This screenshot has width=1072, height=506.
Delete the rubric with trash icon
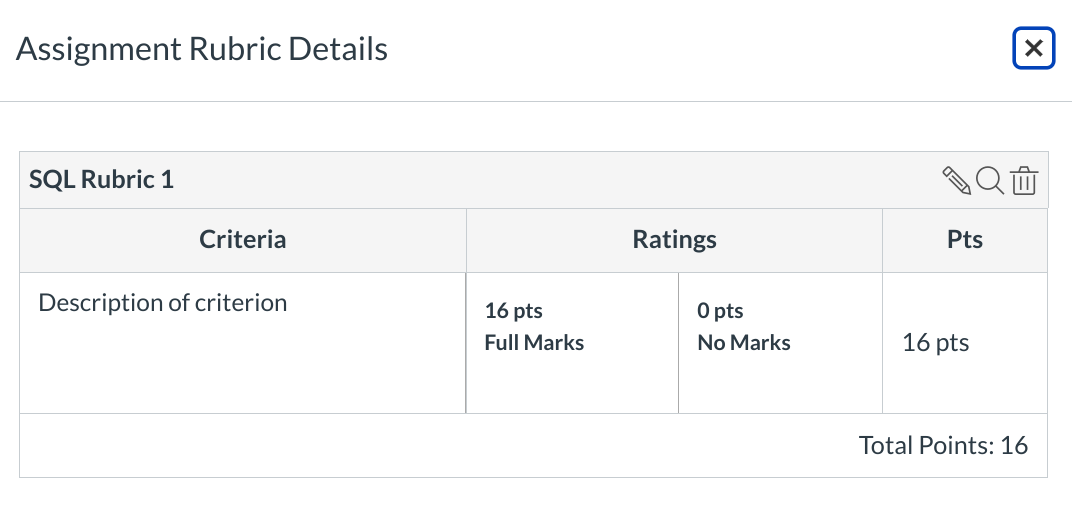[1023, 181]
